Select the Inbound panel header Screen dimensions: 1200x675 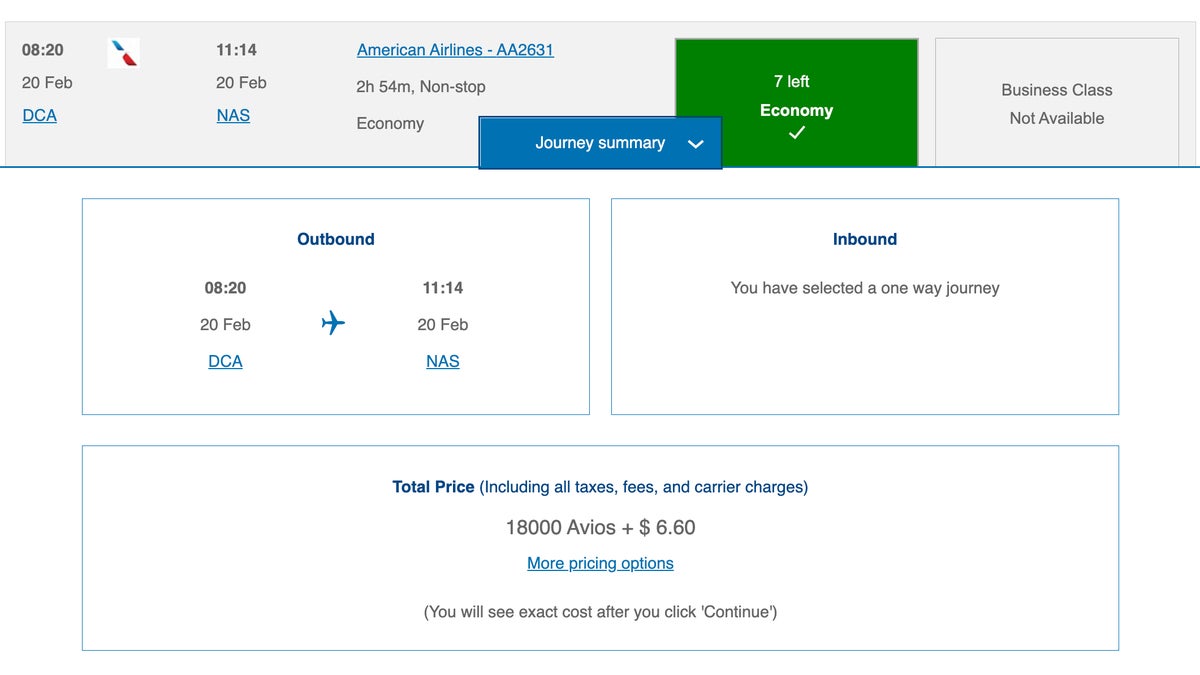click(864, 239)
